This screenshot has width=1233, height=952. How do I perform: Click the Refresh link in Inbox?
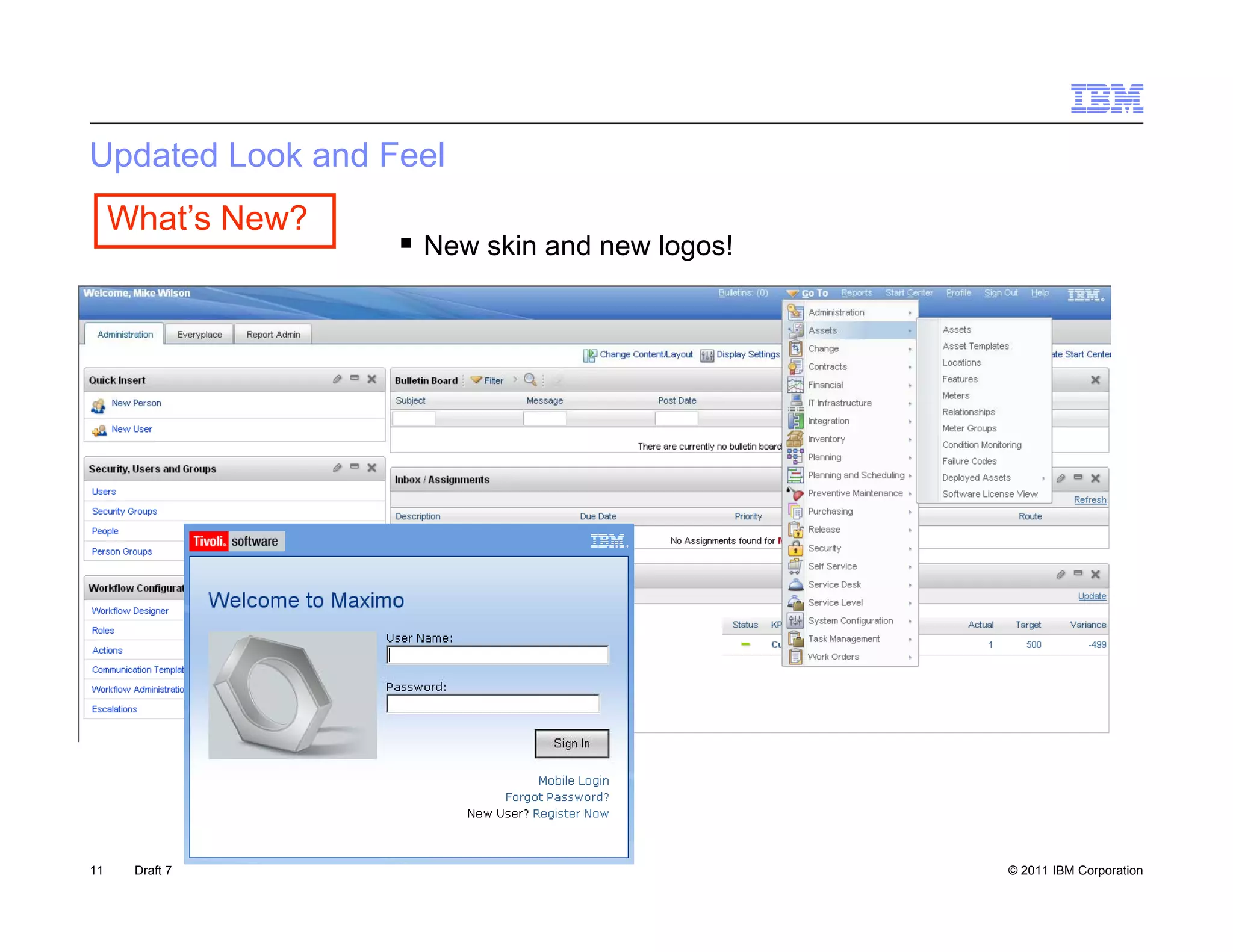(1090, 500)
